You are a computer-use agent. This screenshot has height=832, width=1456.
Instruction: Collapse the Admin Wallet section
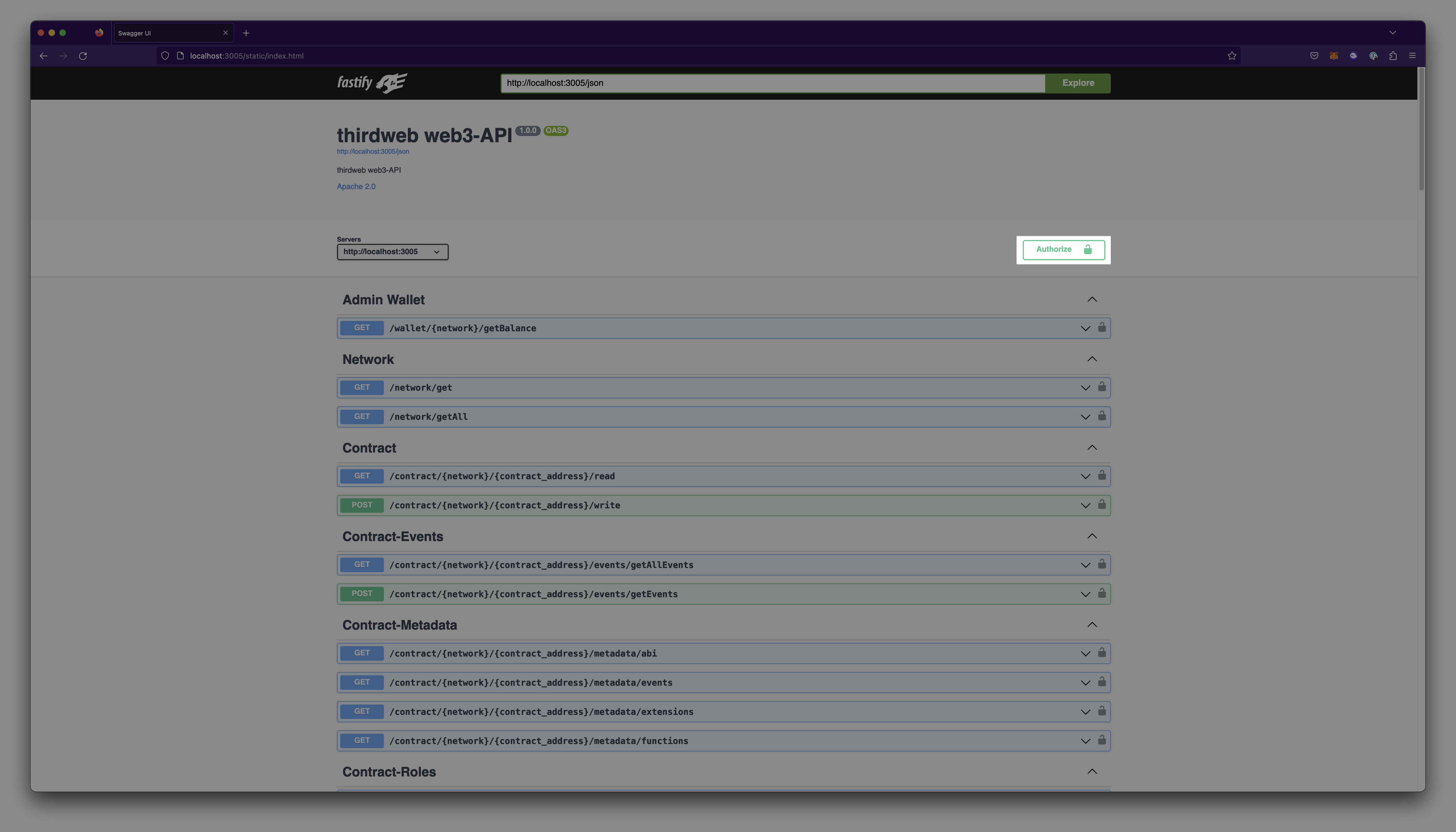(1091, 299)
